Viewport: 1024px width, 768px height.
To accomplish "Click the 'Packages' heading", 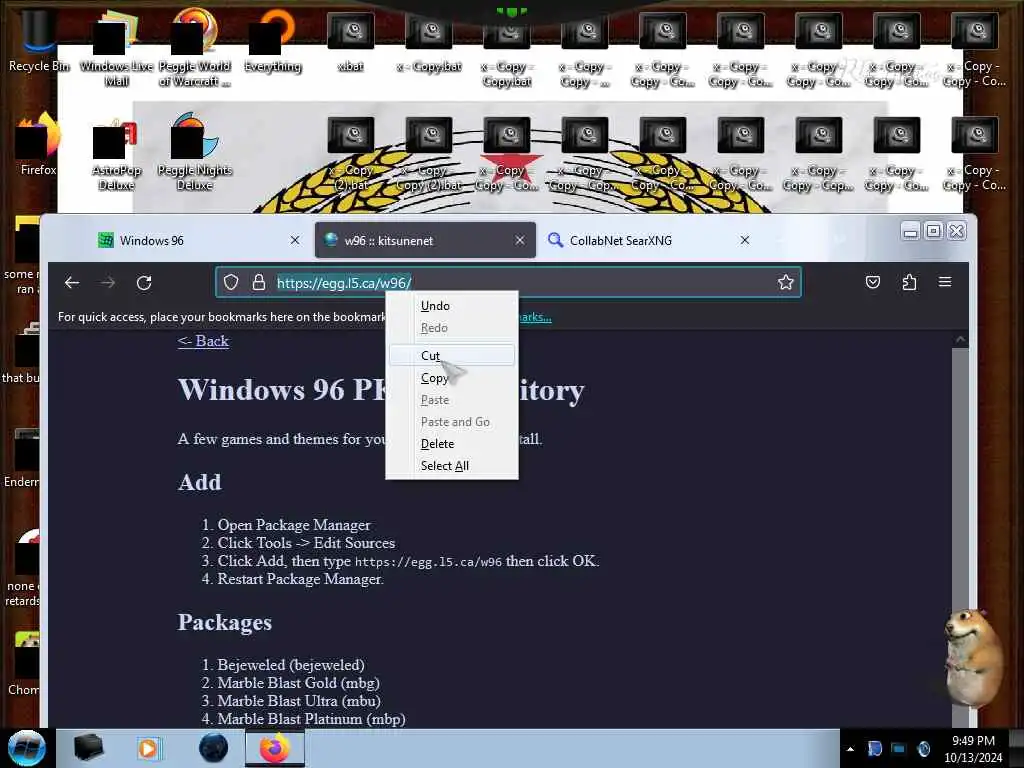I will pyautogui.click(x=225, y=622).
